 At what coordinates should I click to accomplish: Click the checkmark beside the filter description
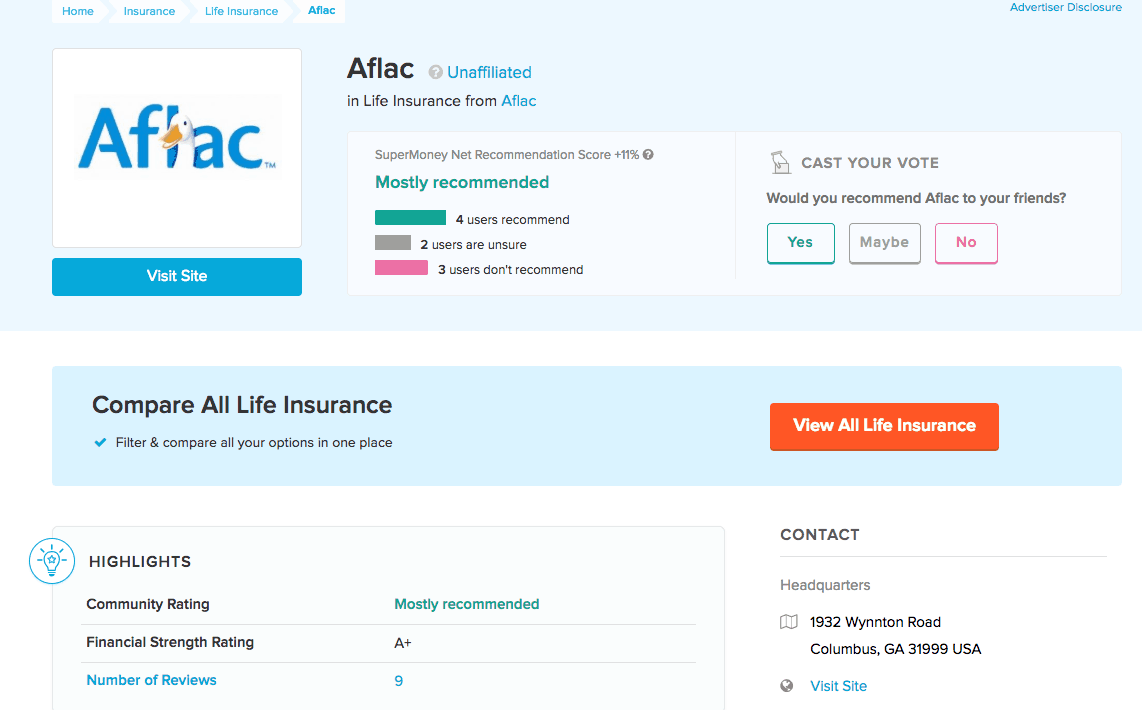(100, 442)
